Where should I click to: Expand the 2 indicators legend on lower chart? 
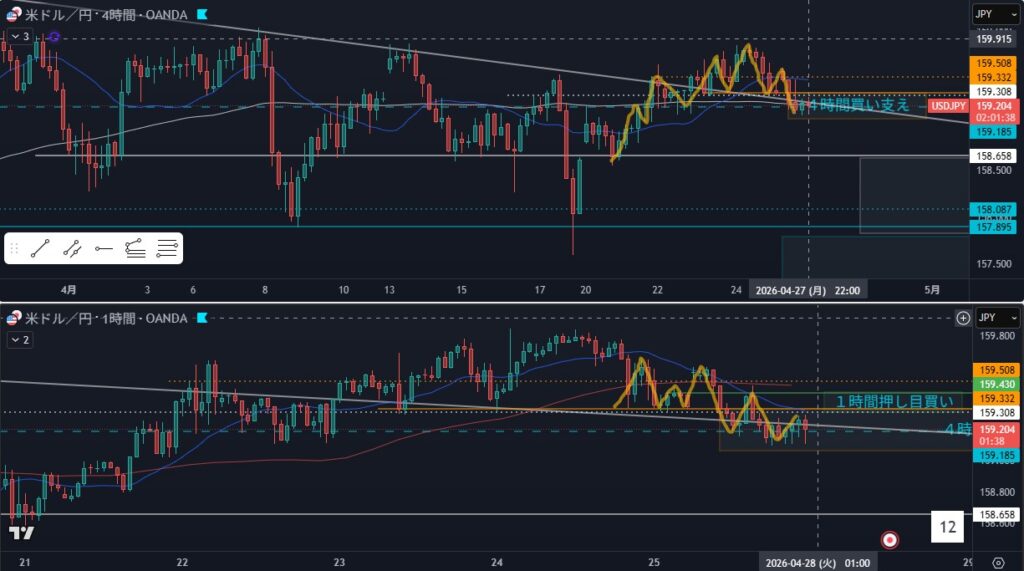pos(20,340)
